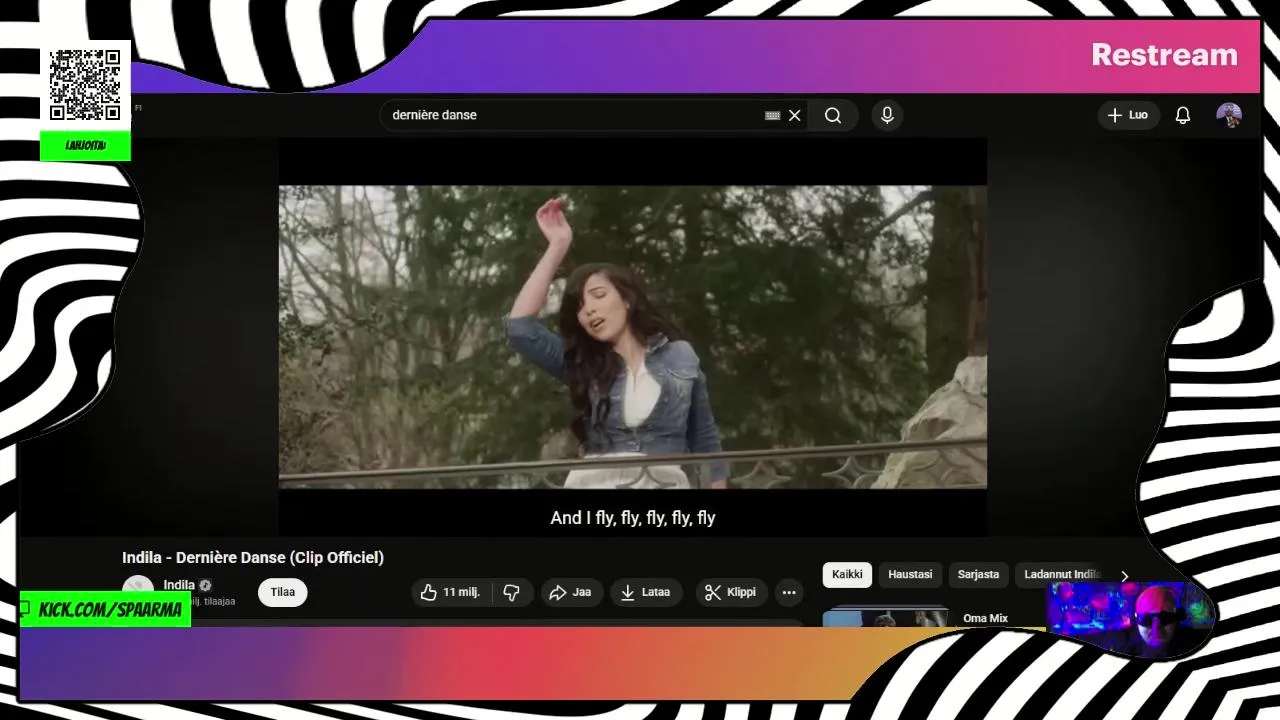Screen dimensions: 1280x720
Task: Click the video player frame
Action: tap(633, 336)
